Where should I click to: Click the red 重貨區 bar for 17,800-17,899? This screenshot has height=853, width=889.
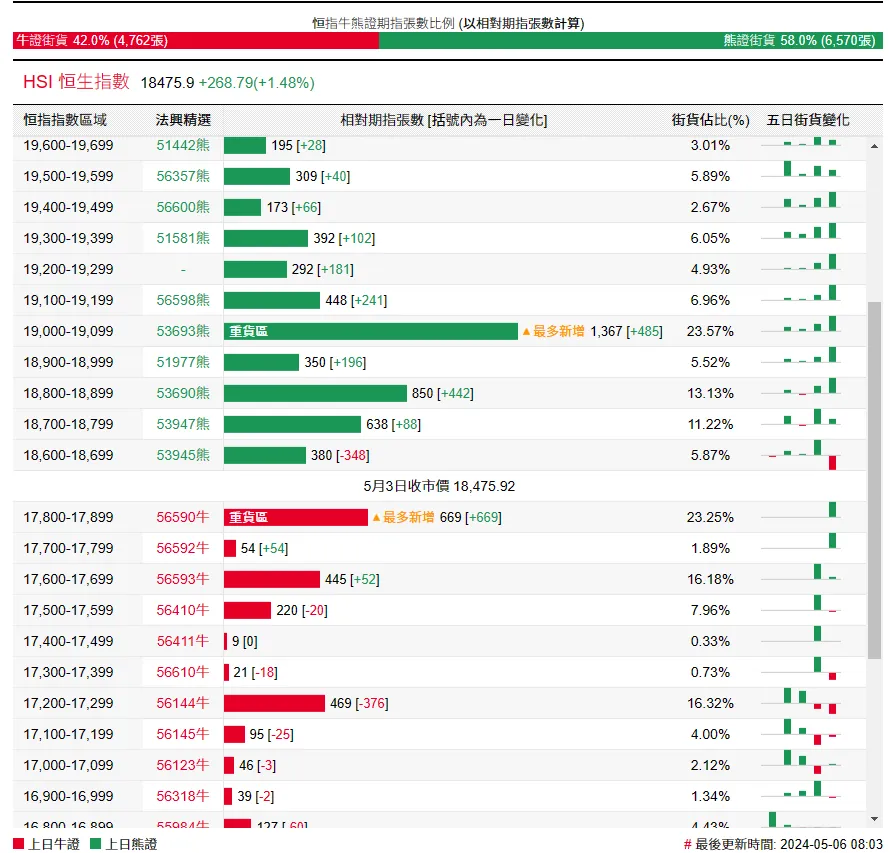click(x=296, y=517)
